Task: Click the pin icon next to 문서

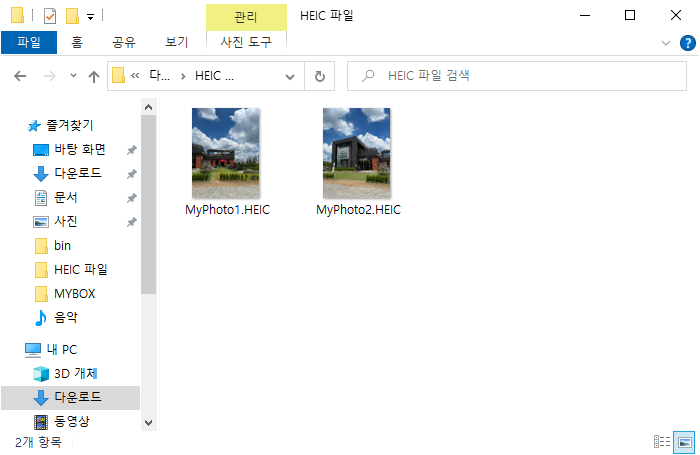Action: coord(132,198)
